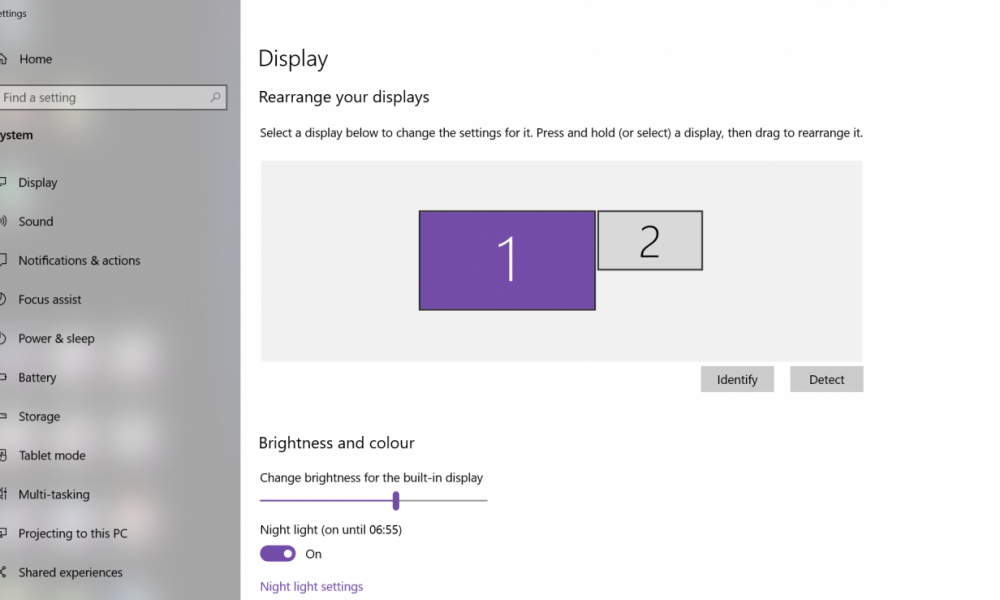Screen dimensions: 1000x600
Task: Go to Notifications & actions
Action: tap(79, 260)
